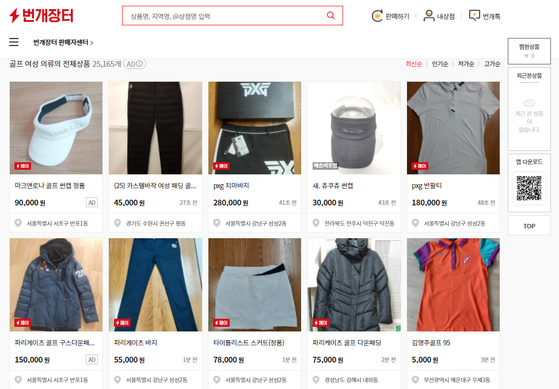Click the 골프 여성 의류의 전체상품 heading
Image resolution: width=559 pixels, height=389 pixels.
pyautogui.click(x=50, y=64)
